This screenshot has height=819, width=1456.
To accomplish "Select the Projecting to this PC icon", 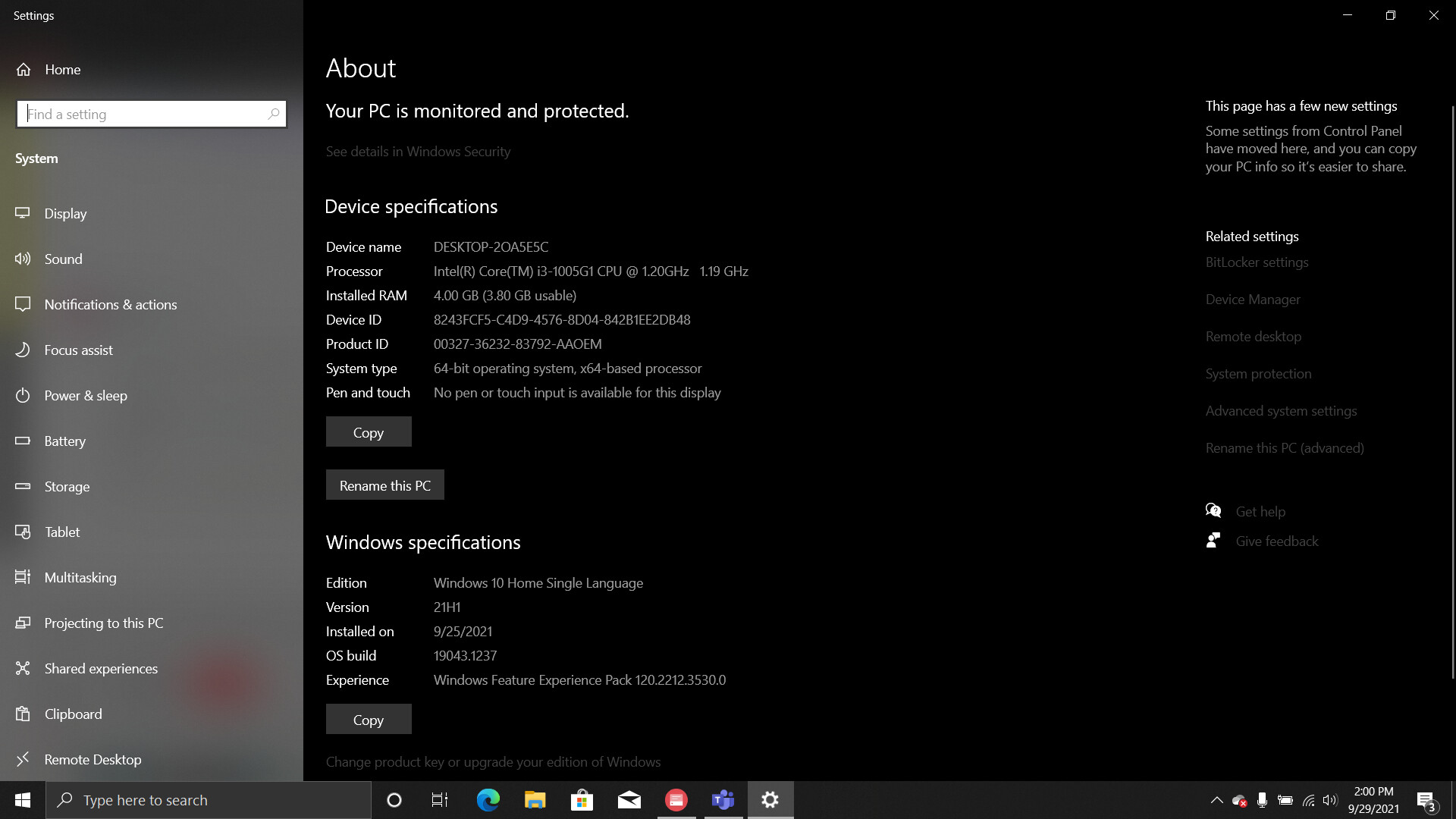I will tap(23, 623).
